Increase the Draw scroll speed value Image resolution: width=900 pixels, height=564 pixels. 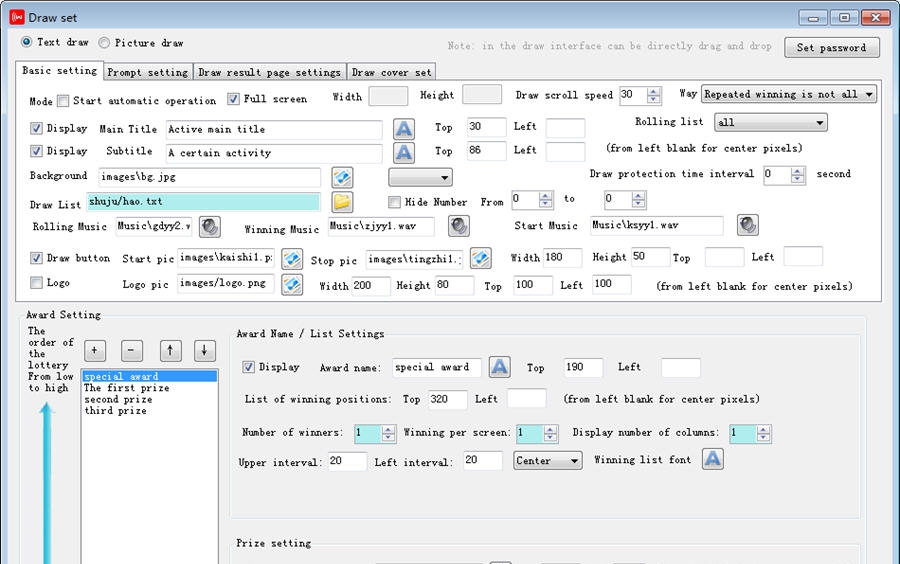coord(654,91)
